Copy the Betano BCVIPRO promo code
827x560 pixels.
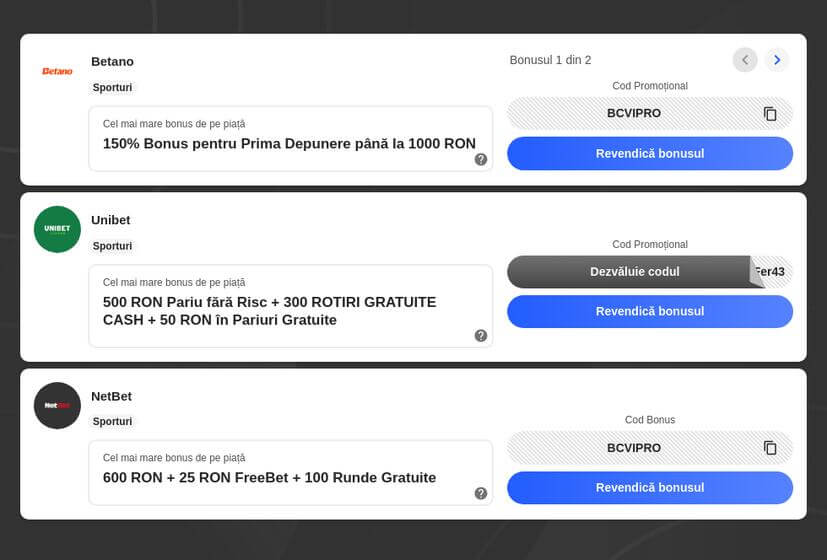(770, 113)
